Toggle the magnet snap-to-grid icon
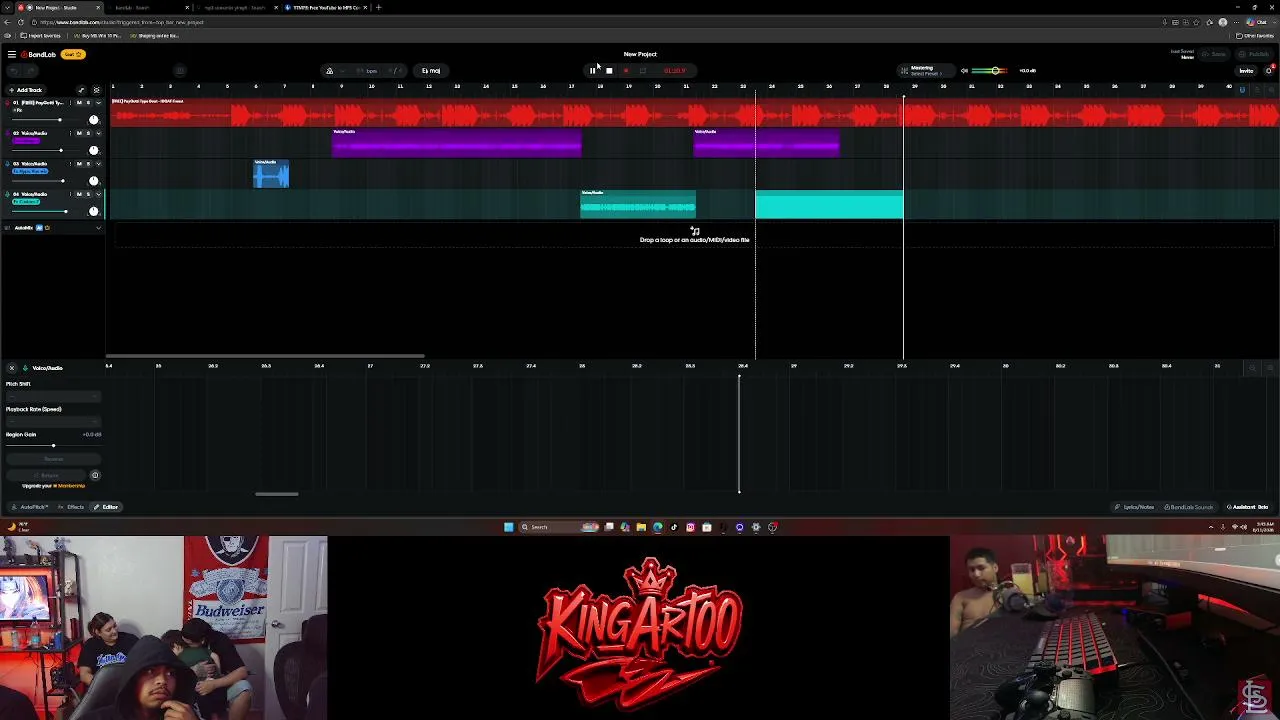This screenshot has width=1280, height=720. [1242, 90]
